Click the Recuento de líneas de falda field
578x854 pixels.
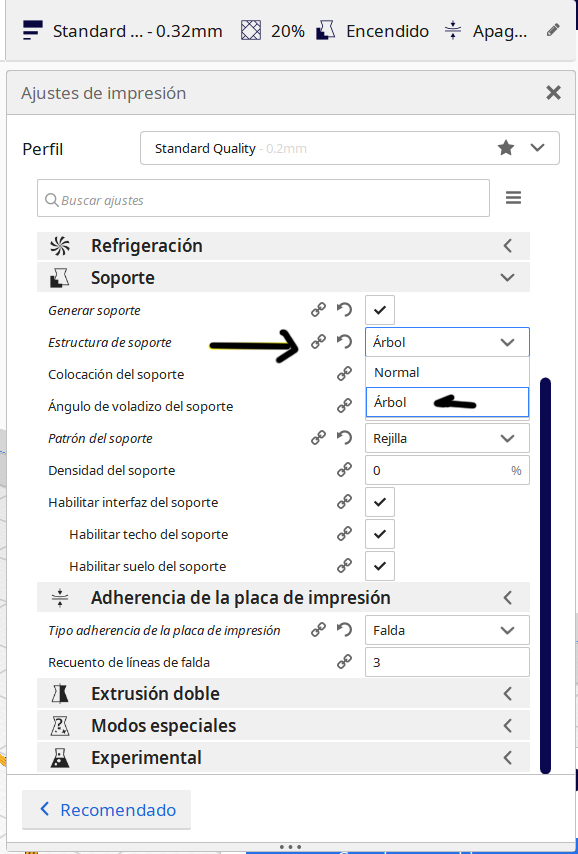click(447, 662)
